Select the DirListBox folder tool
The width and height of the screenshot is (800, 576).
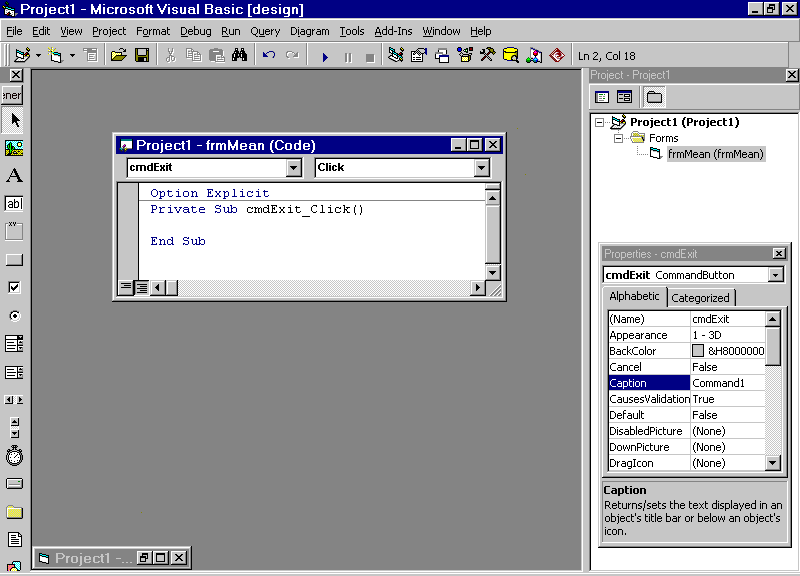coord(14,512)
